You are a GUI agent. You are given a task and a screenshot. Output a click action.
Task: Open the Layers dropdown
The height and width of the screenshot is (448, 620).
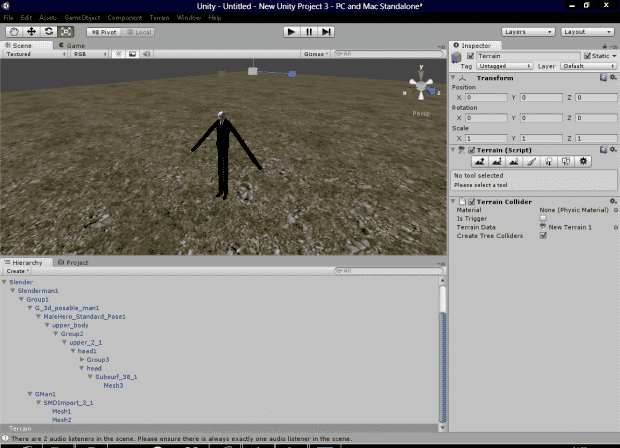click(x=527, y=31)
